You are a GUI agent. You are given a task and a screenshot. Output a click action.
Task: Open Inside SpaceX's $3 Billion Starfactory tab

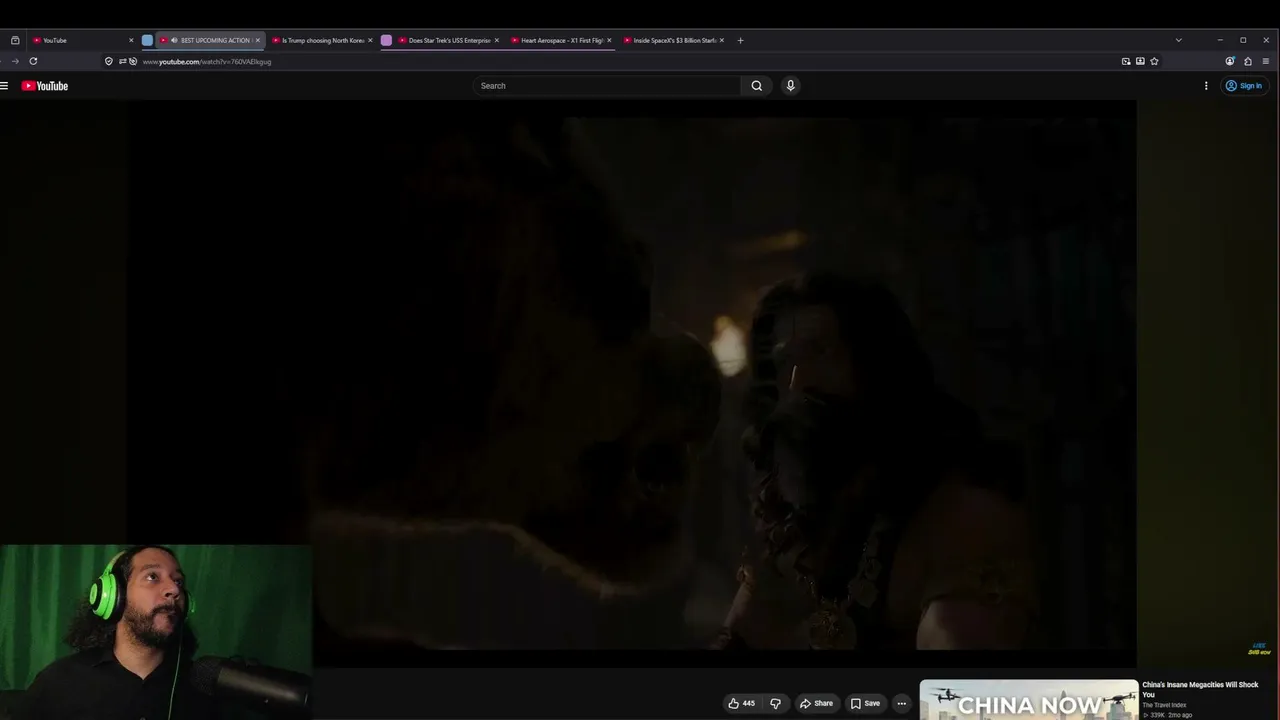(x=674, y=40)
